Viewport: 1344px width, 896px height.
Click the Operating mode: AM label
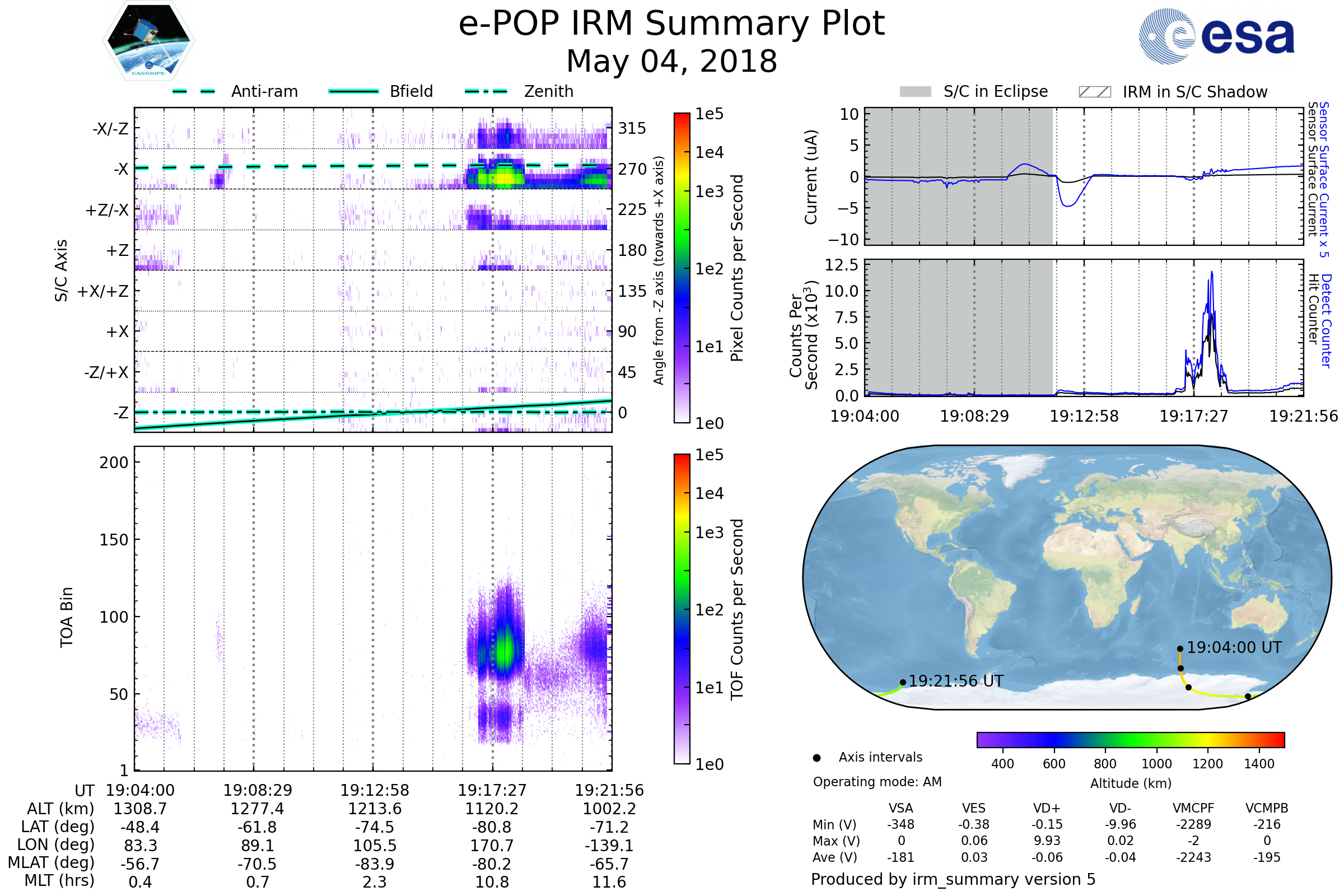click(x=877, y=782)
